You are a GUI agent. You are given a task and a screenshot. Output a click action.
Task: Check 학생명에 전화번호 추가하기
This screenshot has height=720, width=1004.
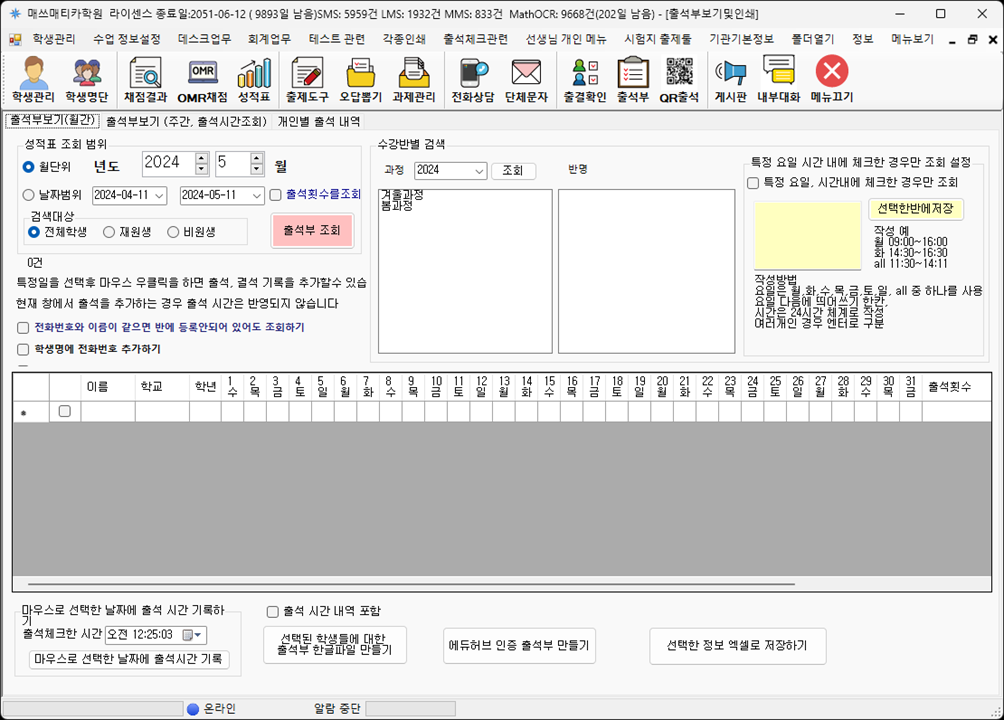[x=23, y=349]
